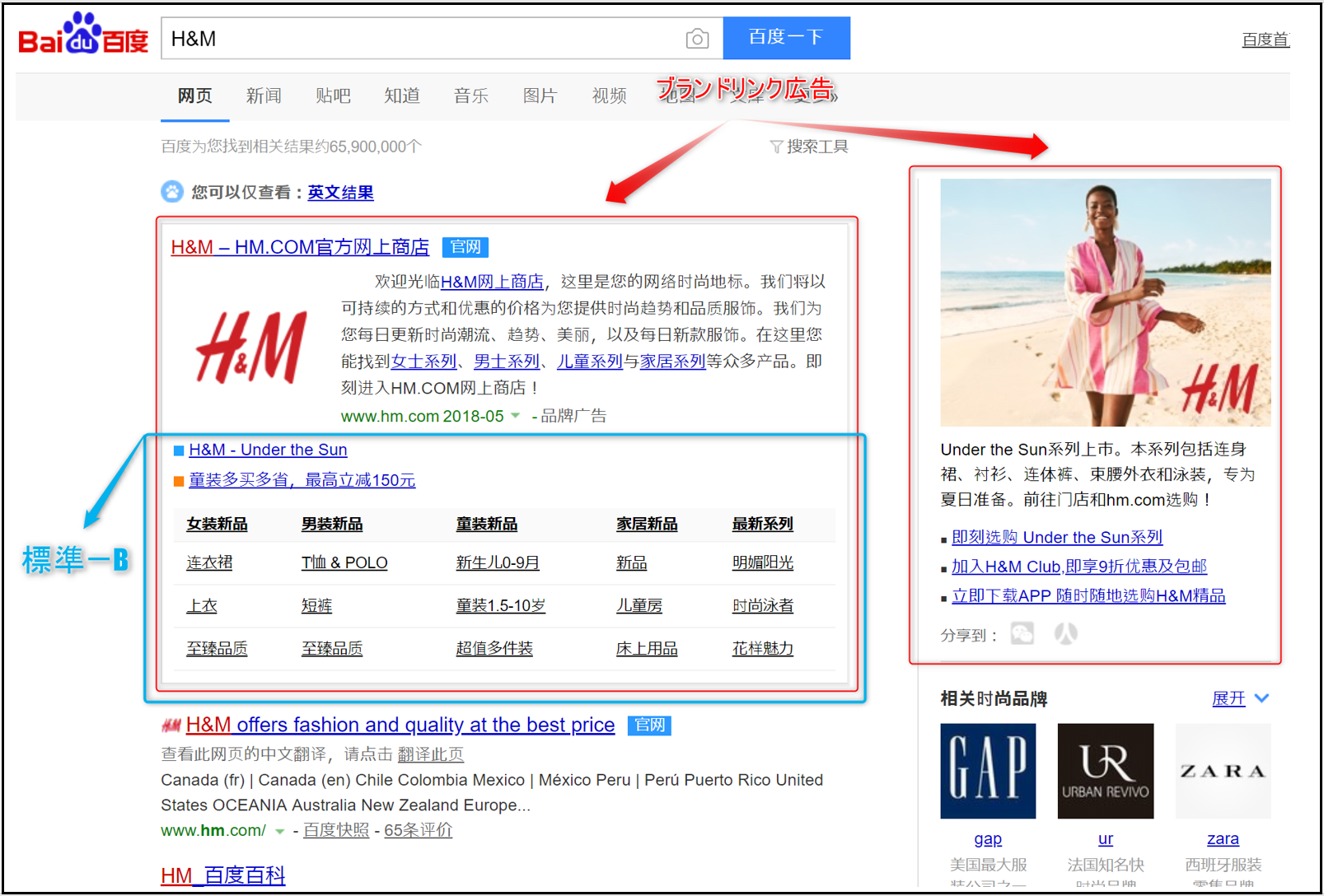Open the 图片 tab

click(540, 96)
